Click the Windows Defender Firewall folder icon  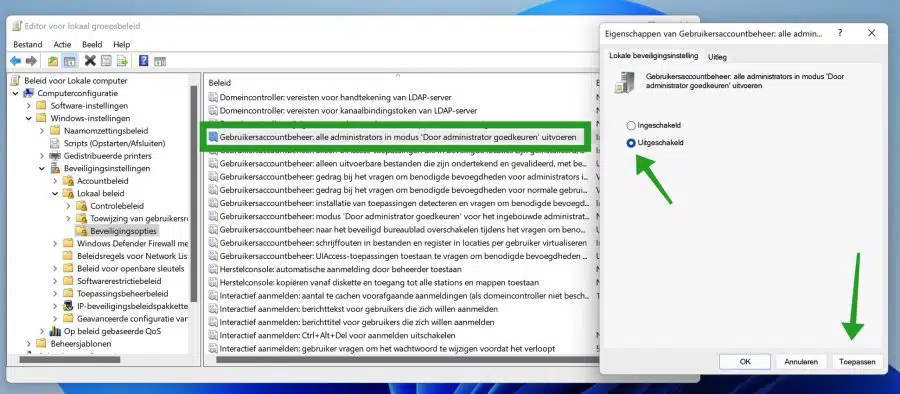tap(68, 244)
